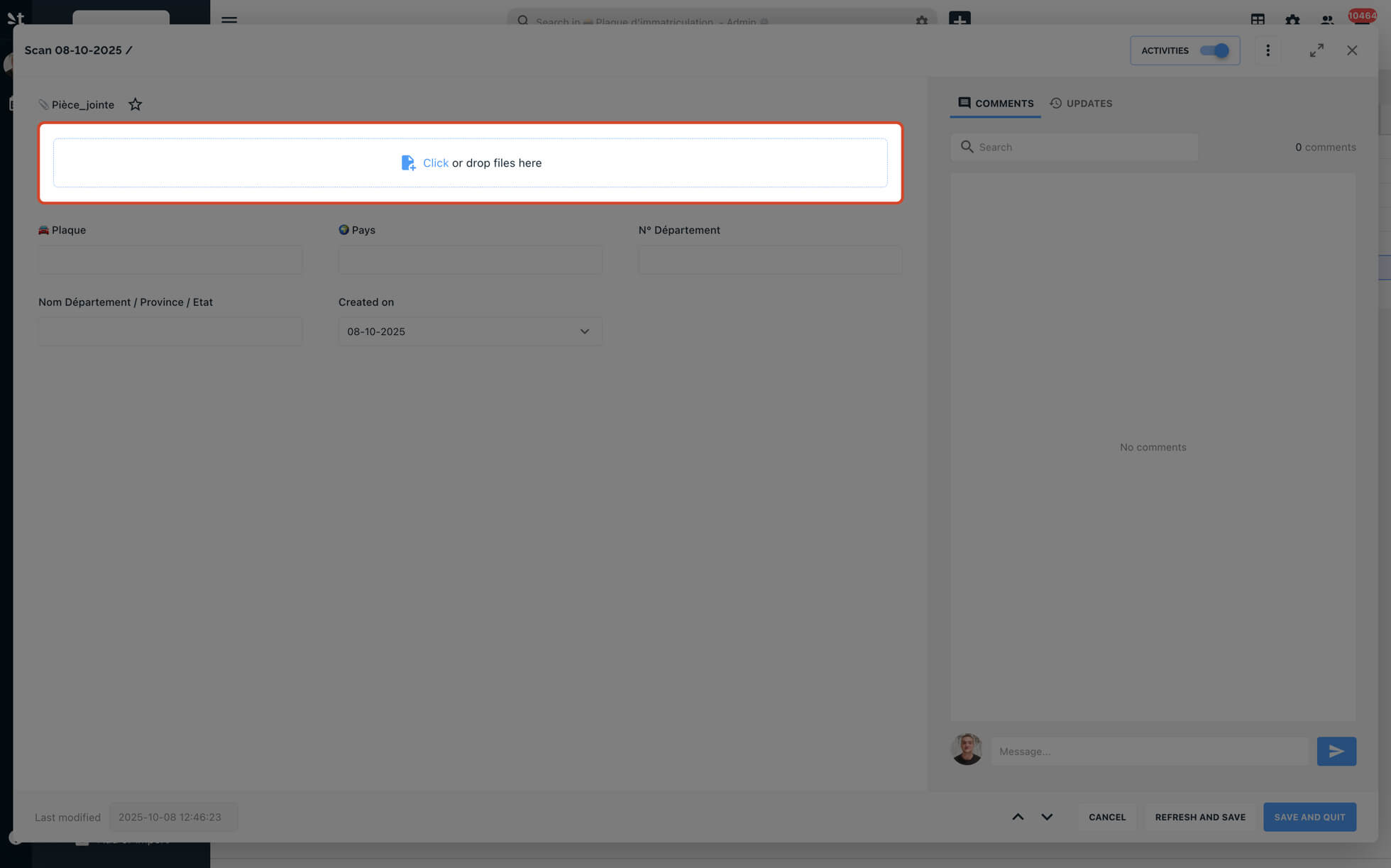Go to the previous record with the up arrow
This screenshot has width=1391, height=868.
coord(1017,817)
